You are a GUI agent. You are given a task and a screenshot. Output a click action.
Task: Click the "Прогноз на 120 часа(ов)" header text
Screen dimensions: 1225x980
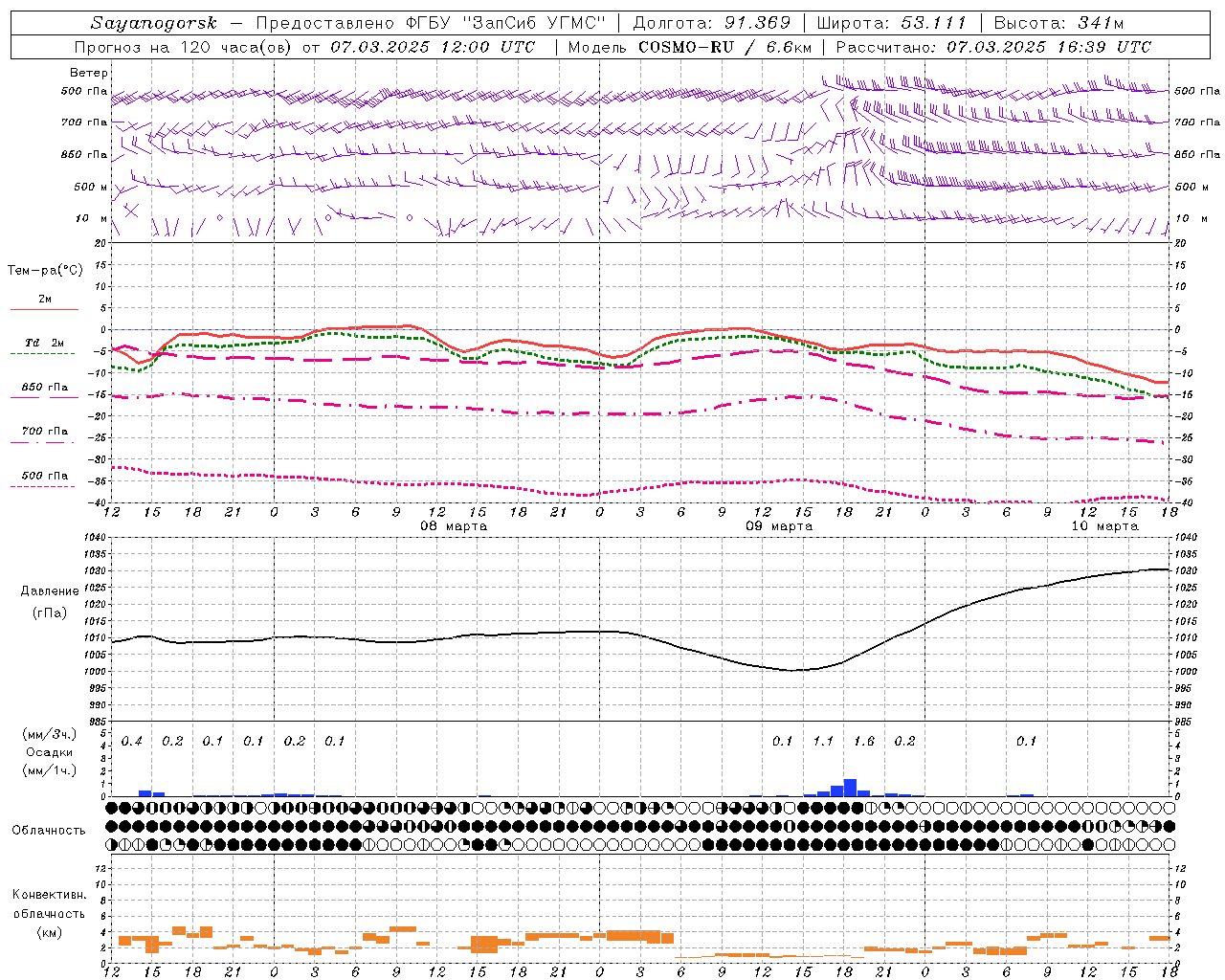183,47
